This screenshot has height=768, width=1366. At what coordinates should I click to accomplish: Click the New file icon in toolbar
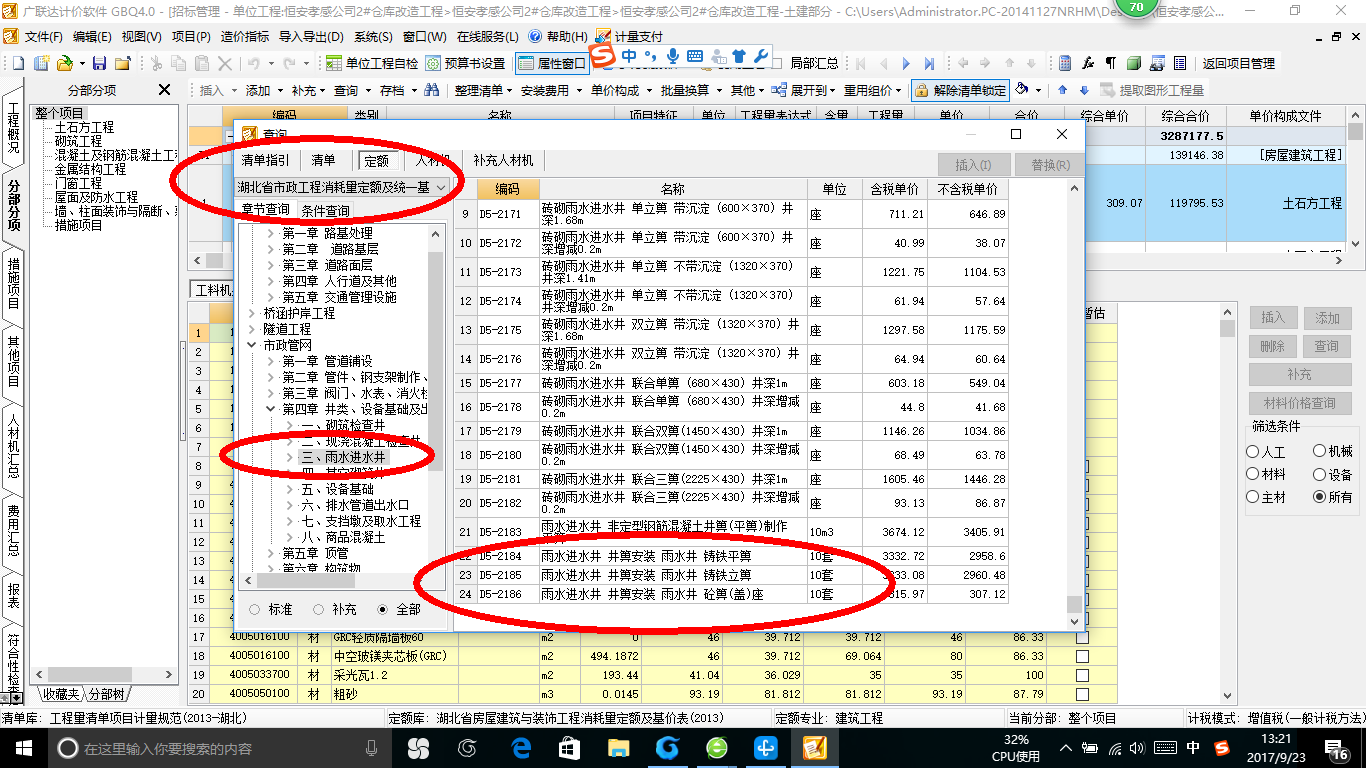coord(19,63)
